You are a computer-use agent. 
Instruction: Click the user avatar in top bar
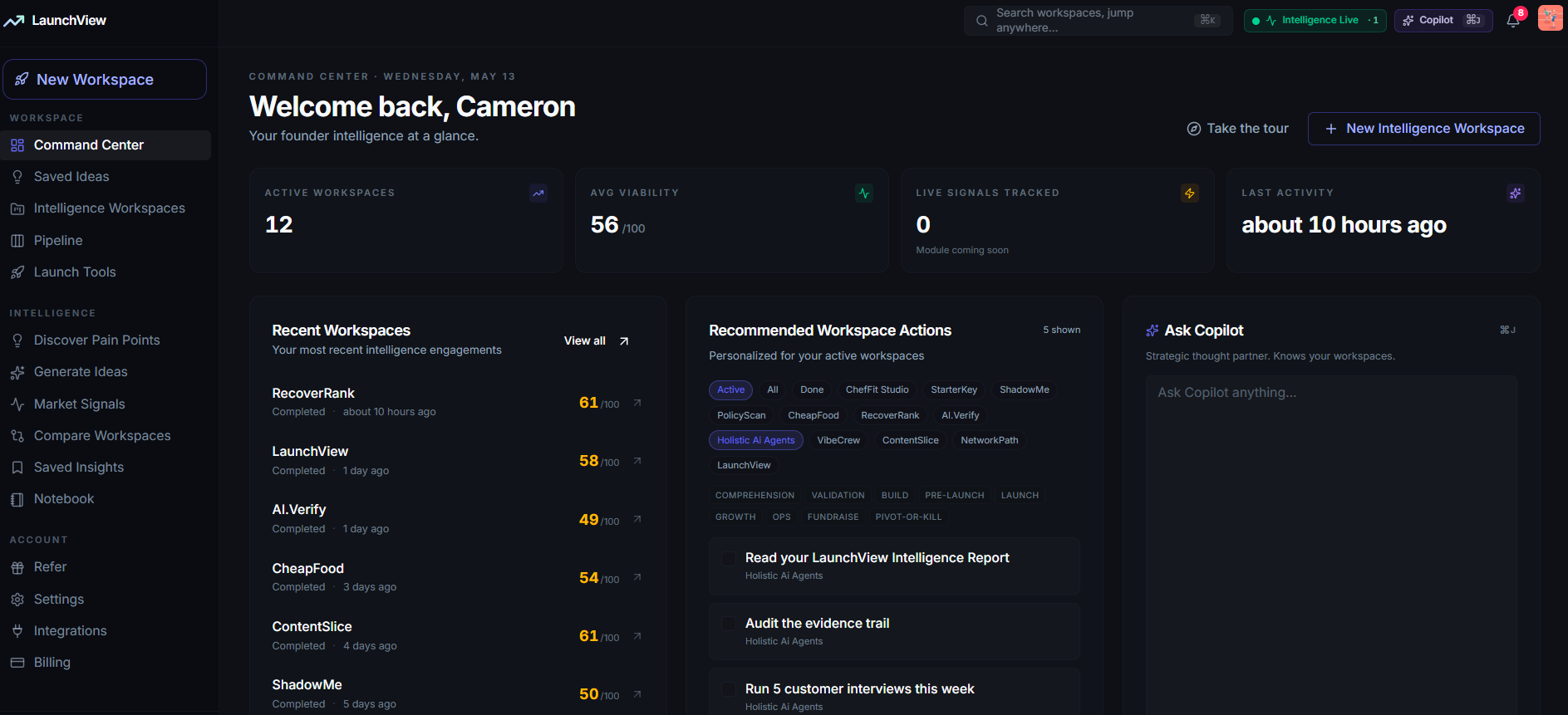click(1550, 18)
